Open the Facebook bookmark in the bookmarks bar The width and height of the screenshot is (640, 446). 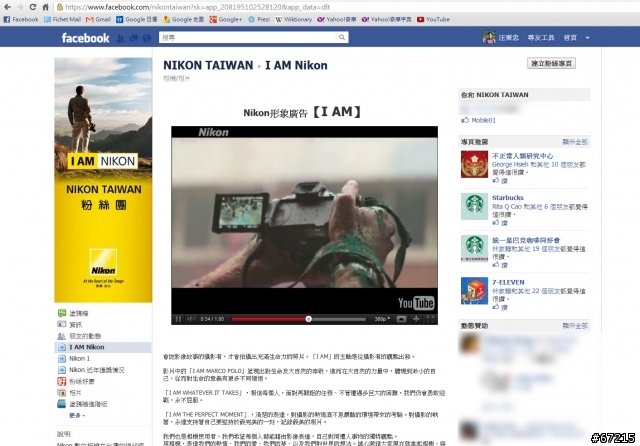(x=21, y=19)
